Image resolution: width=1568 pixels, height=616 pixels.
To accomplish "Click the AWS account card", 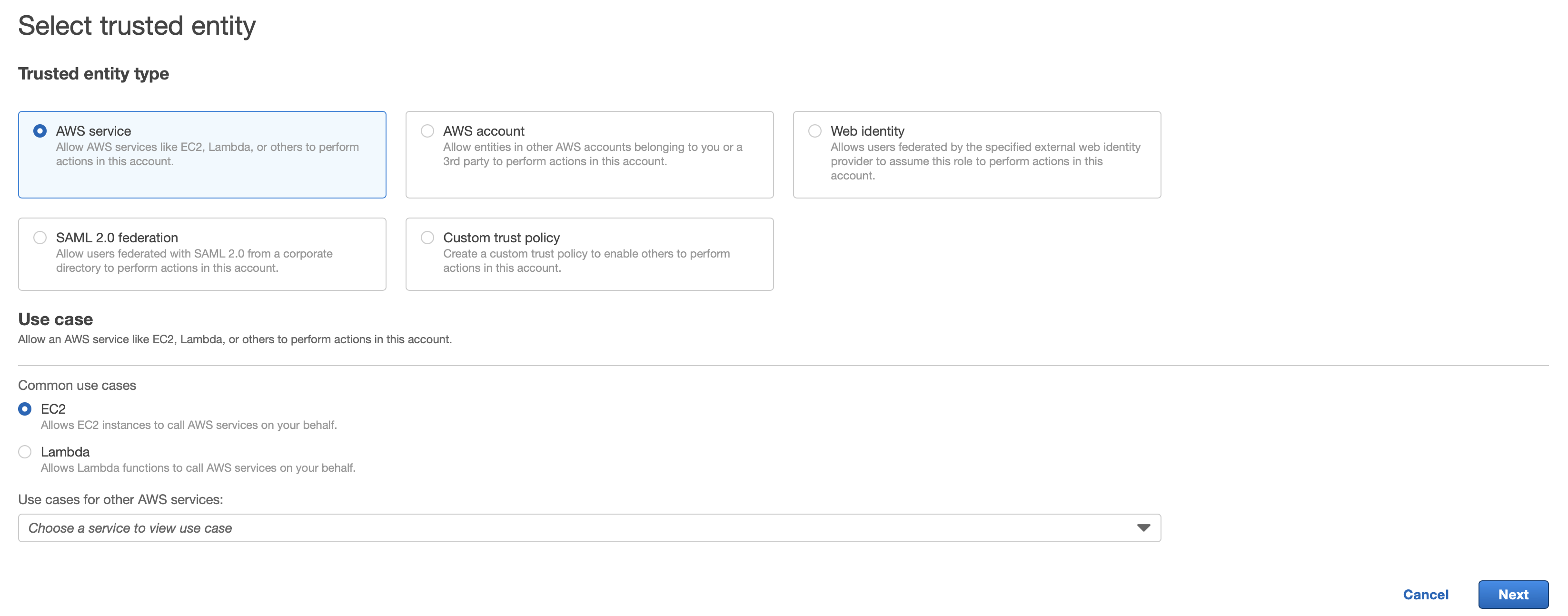I will (589, 155).
